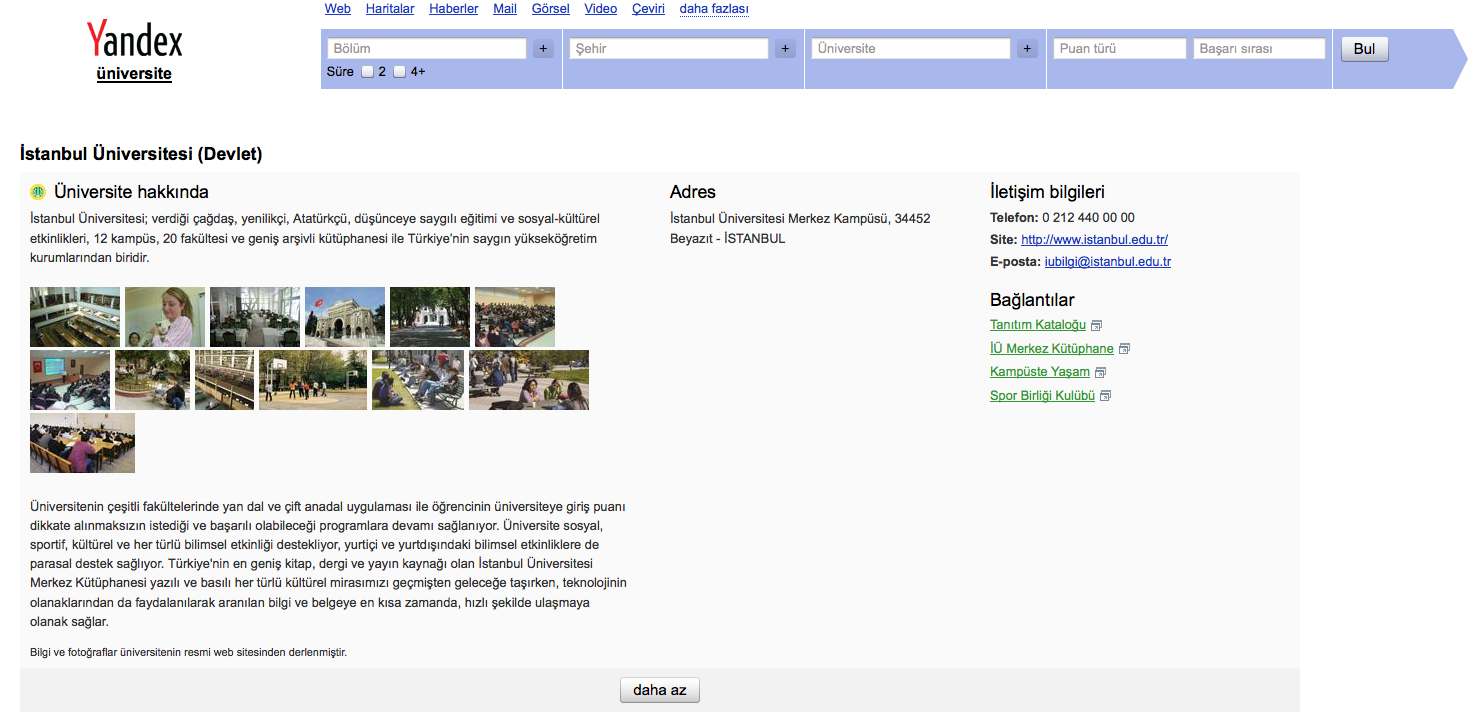The image size is (1478, 726).
Task: Click the İstanbul Üniversitesi (Devlet) heading
Action: (141, 154)
